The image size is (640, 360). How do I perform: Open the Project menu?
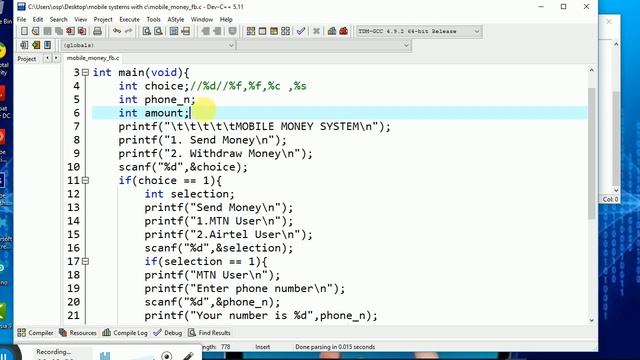(103, 19)
